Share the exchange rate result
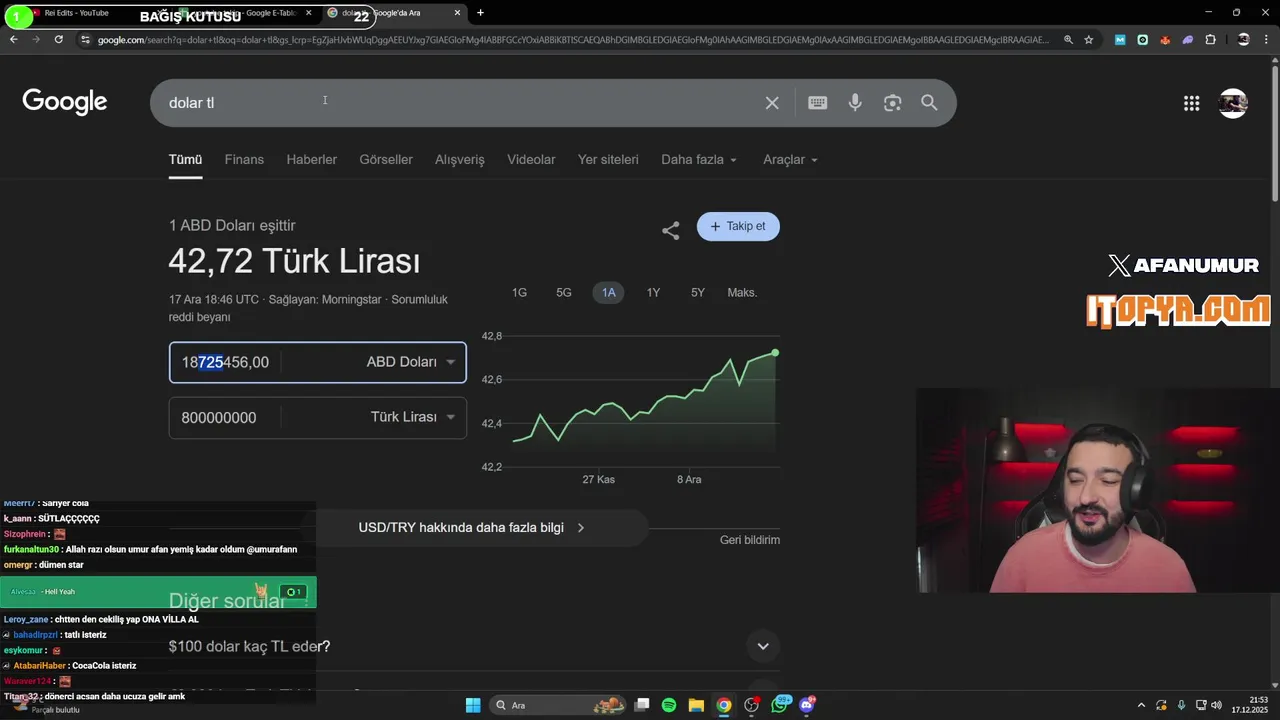Screen dimensions: 1280x720 click(x=670, y=230)
